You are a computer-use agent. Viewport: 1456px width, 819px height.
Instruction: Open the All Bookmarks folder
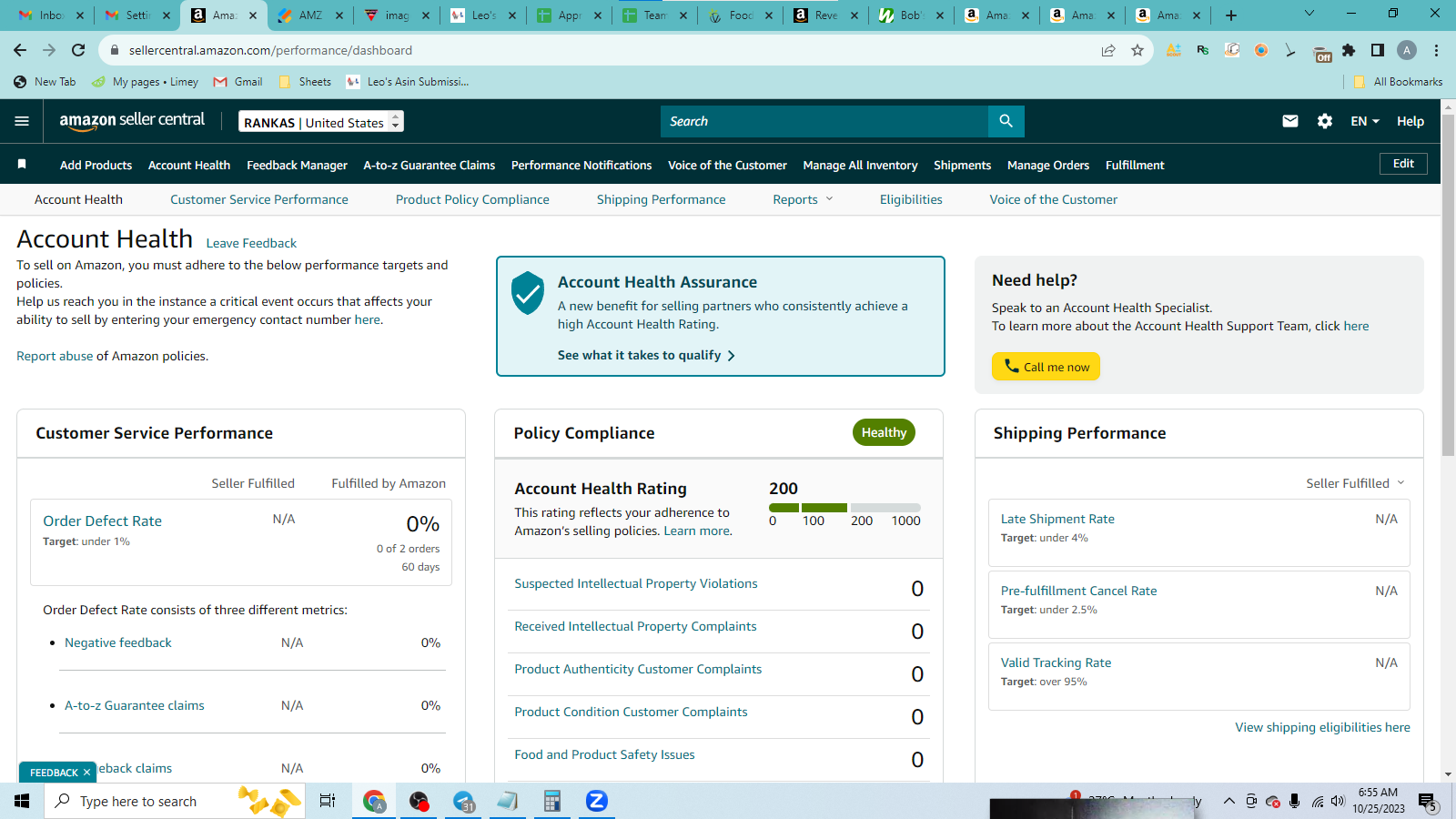click(1398, 82)
